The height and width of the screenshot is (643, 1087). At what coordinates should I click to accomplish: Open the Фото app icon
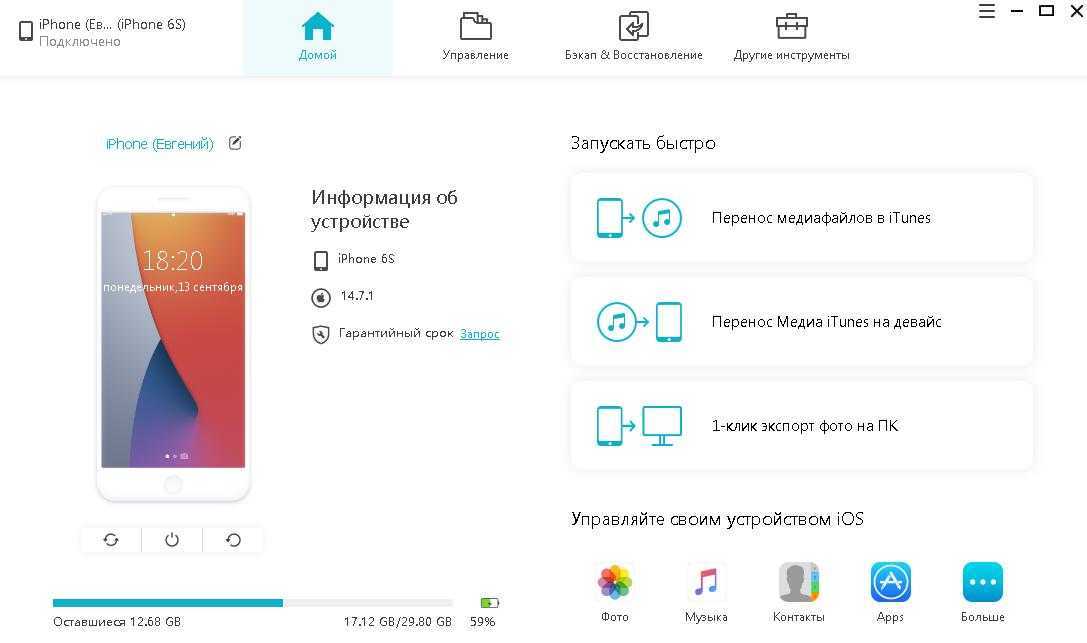pos(614,581)
